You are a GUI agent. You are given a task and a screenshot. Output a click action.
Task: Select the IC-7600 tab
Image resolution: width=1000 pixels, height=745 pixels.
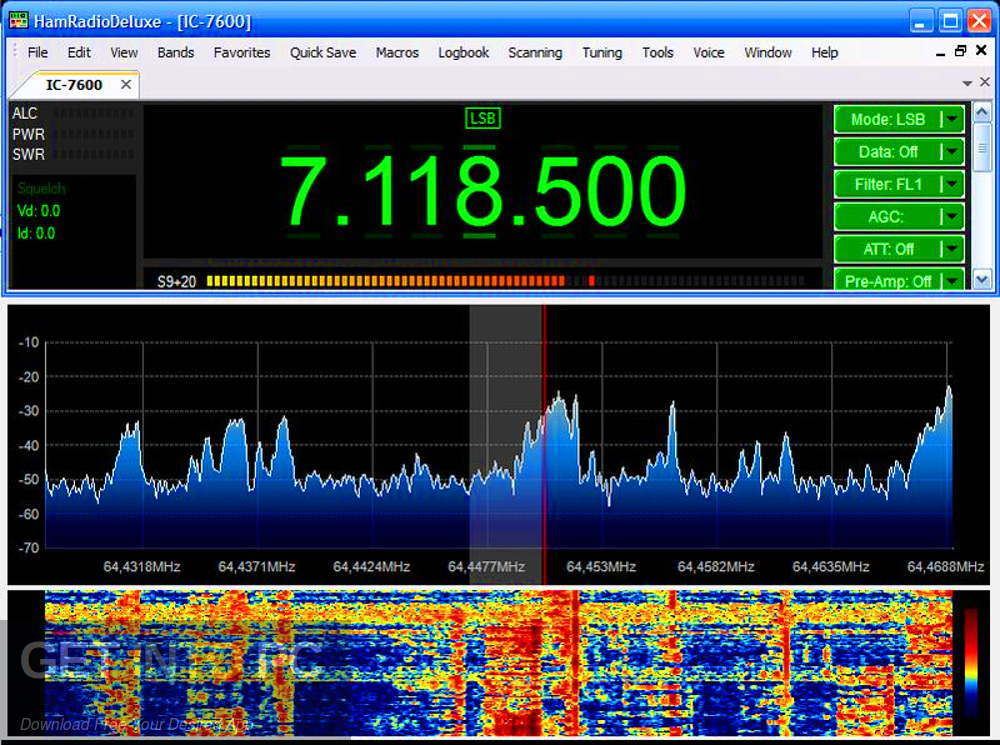[73, 85]
